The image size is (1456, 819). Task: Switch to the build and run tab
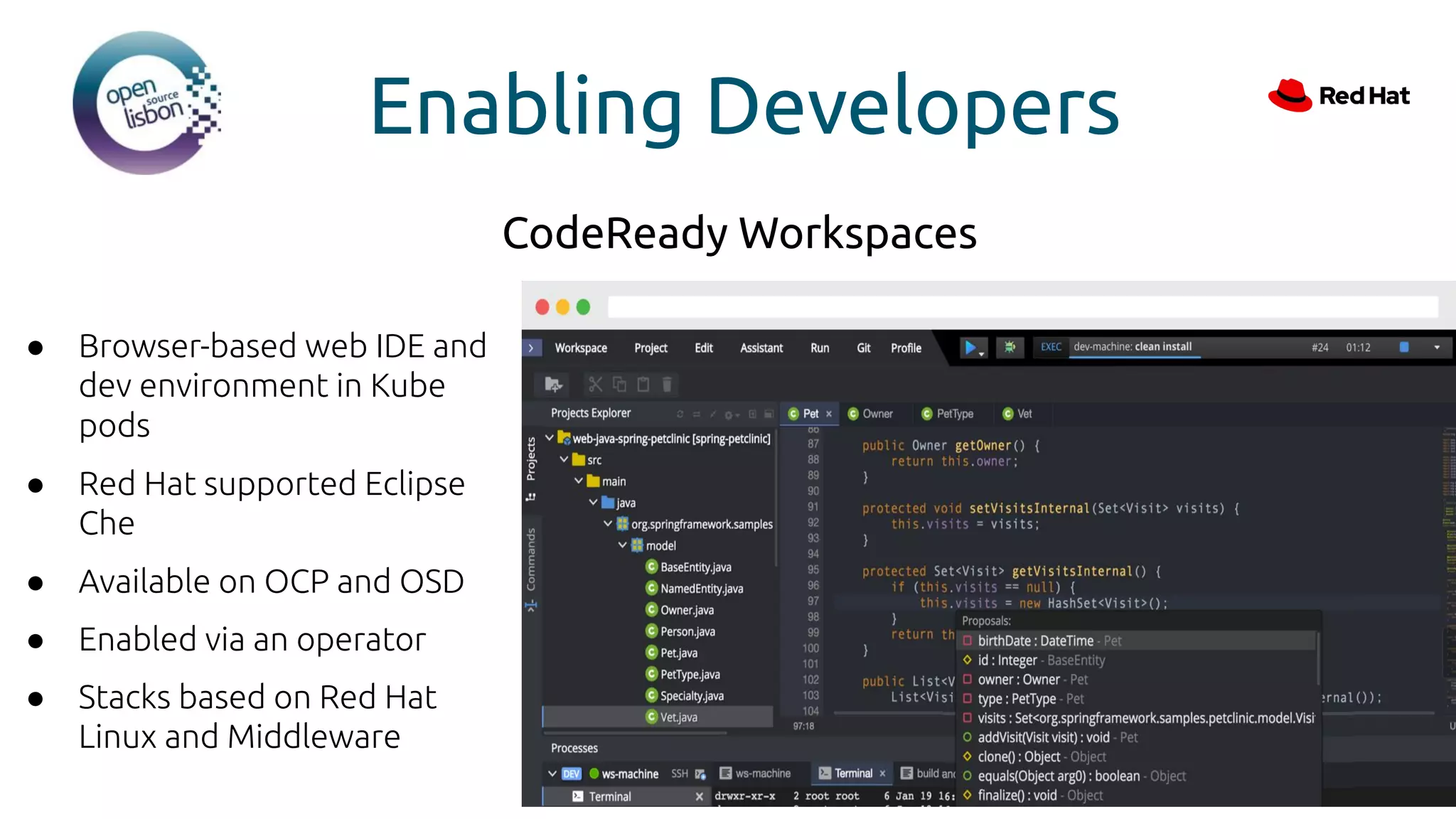[928, 773]
